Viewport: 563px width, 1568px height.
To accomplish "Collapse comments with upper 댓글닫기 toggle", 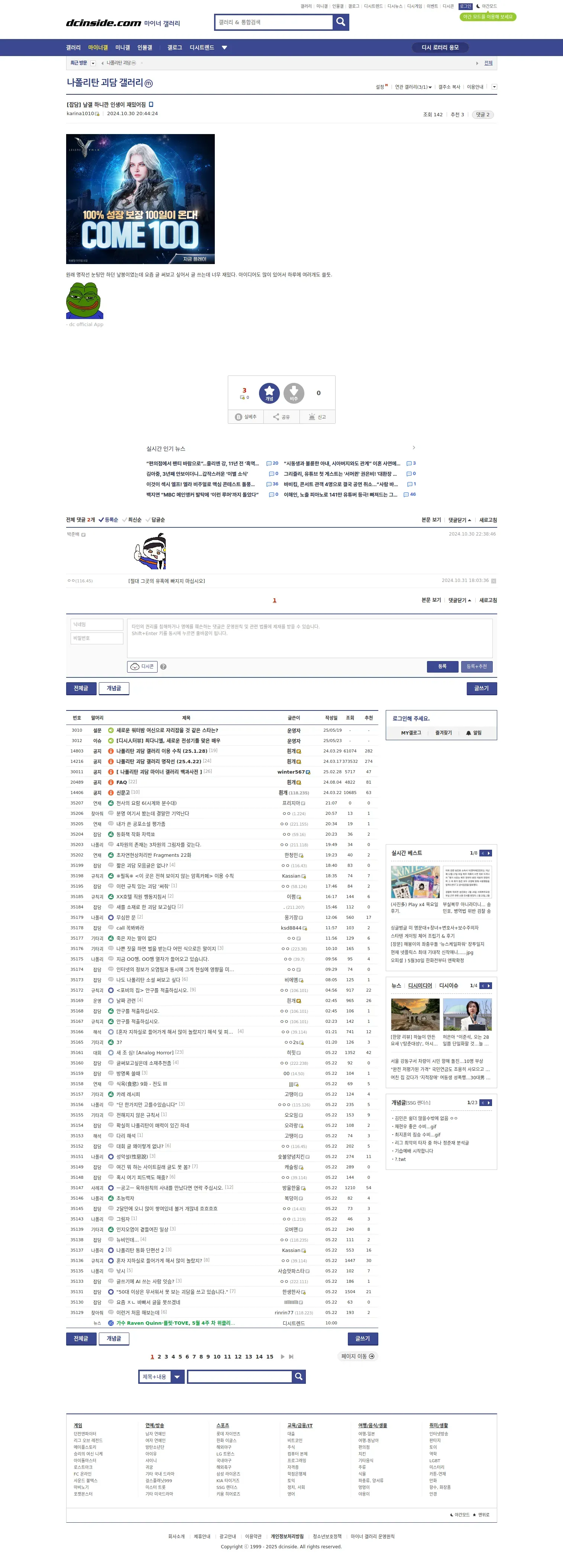I will (x=460, y=520).
